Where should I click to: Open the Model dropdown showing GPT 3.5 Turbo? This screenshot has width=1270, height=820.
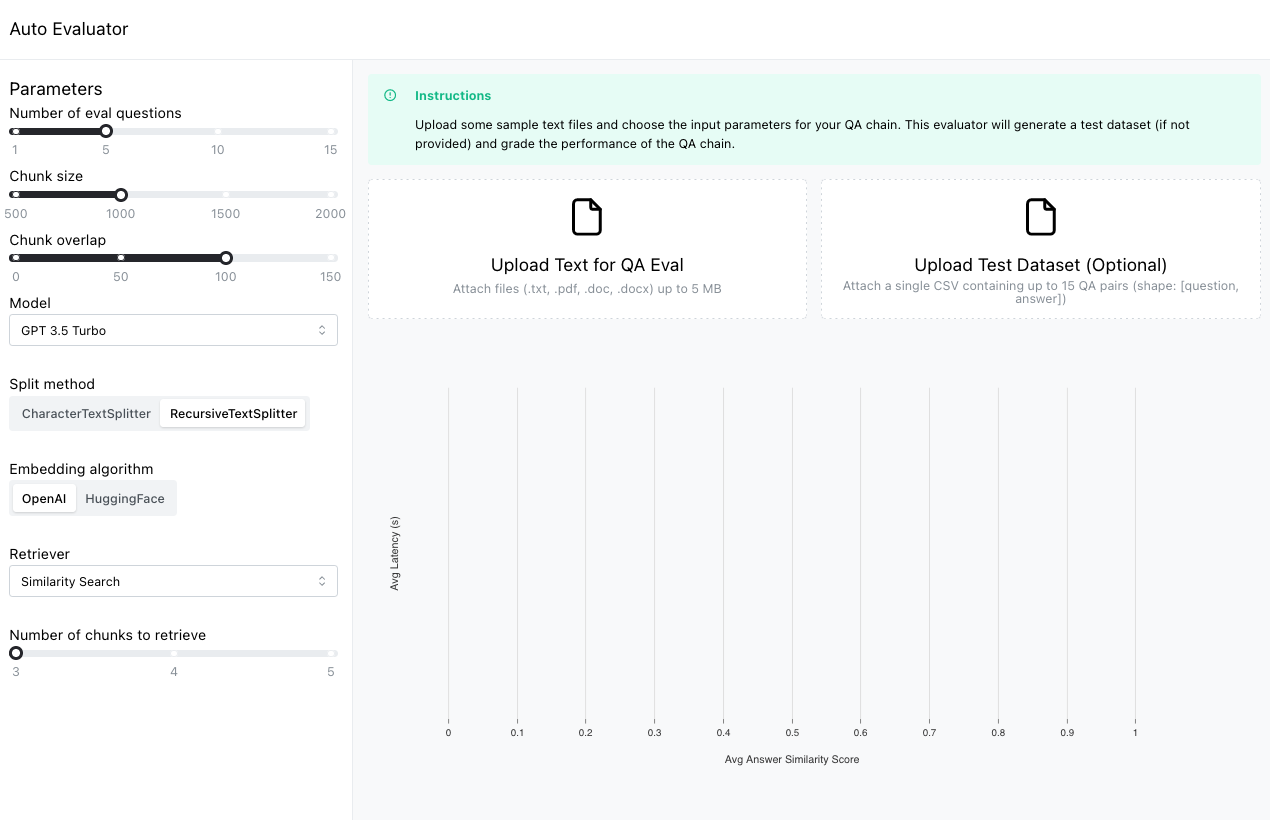pos(173,330)
